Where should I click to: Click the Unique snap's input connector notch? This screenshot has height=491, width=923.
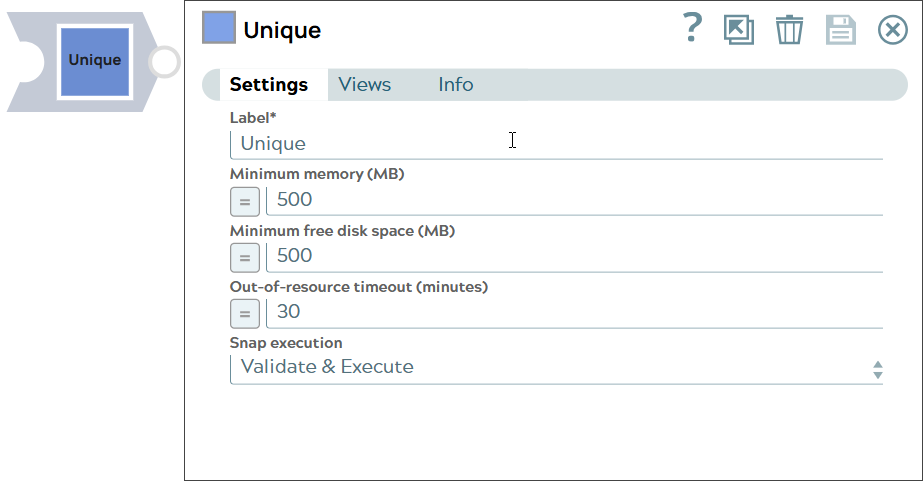tap(27, 62)
